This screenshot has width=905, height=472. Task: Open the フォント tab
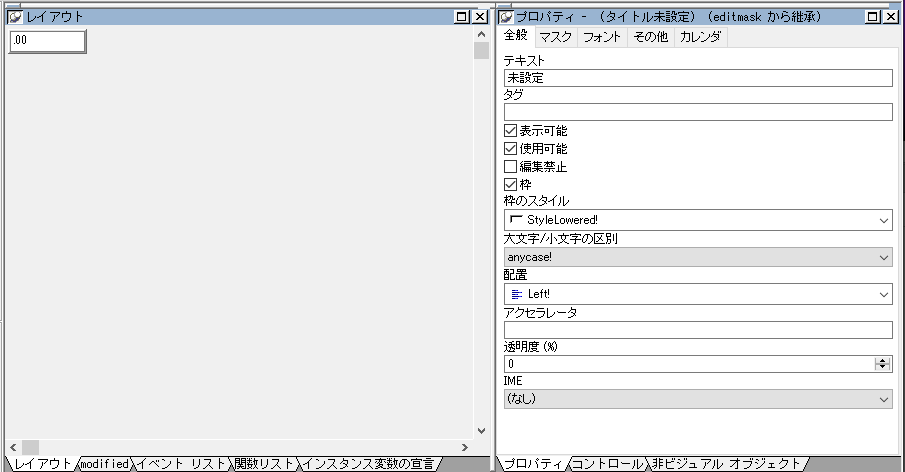click(x=601, y=37)
